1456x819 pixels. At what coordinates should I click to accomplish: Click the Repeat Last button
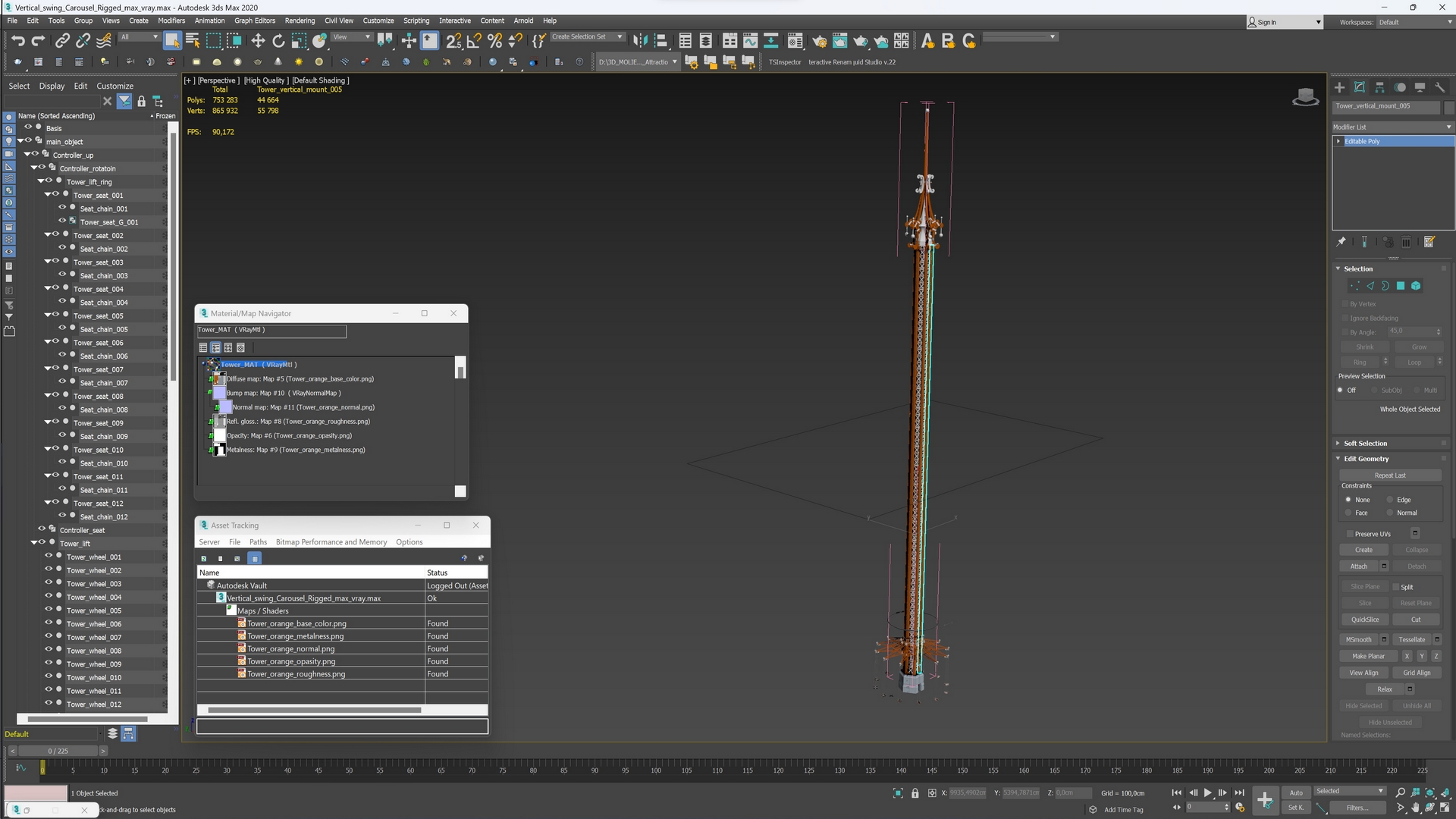(1389, 475)
